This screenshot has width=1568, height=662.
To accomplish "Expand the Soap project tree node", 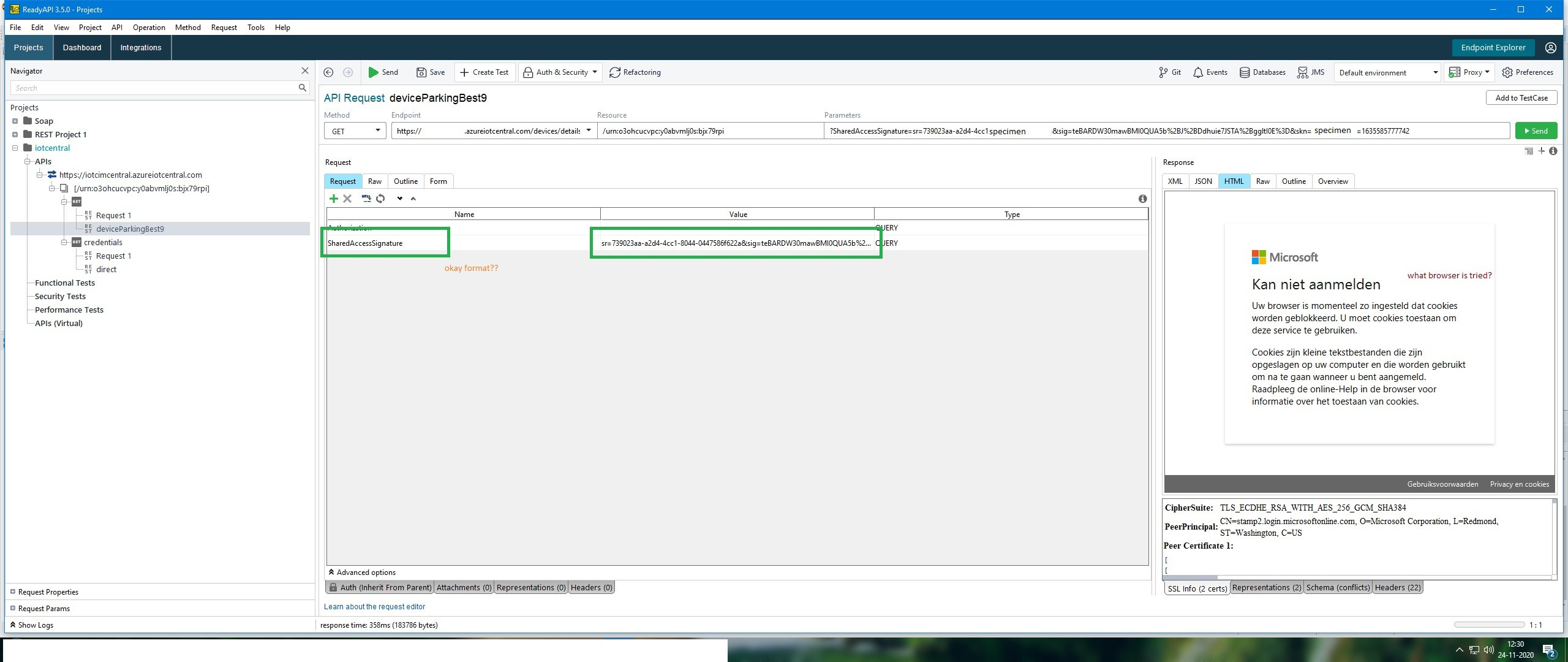I will pos(15,121).
